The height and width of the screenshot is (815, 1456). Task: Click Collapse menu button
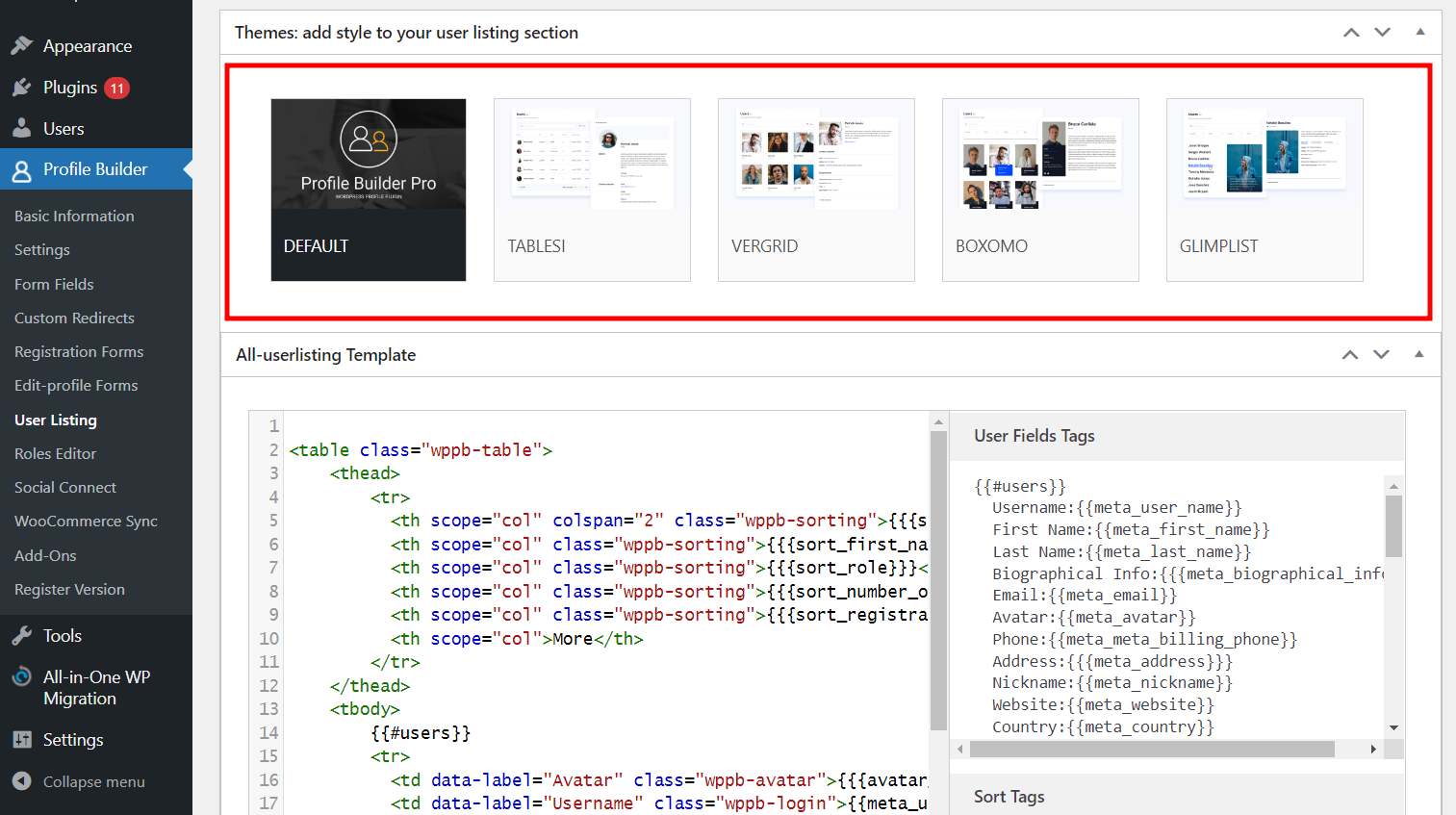click(96, 781)
